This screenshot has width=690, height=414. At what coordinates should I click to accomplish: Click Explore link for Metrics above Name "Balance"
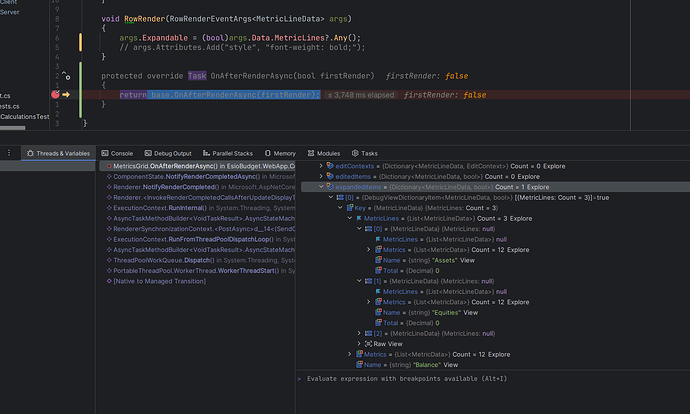(x=499, y=354)
